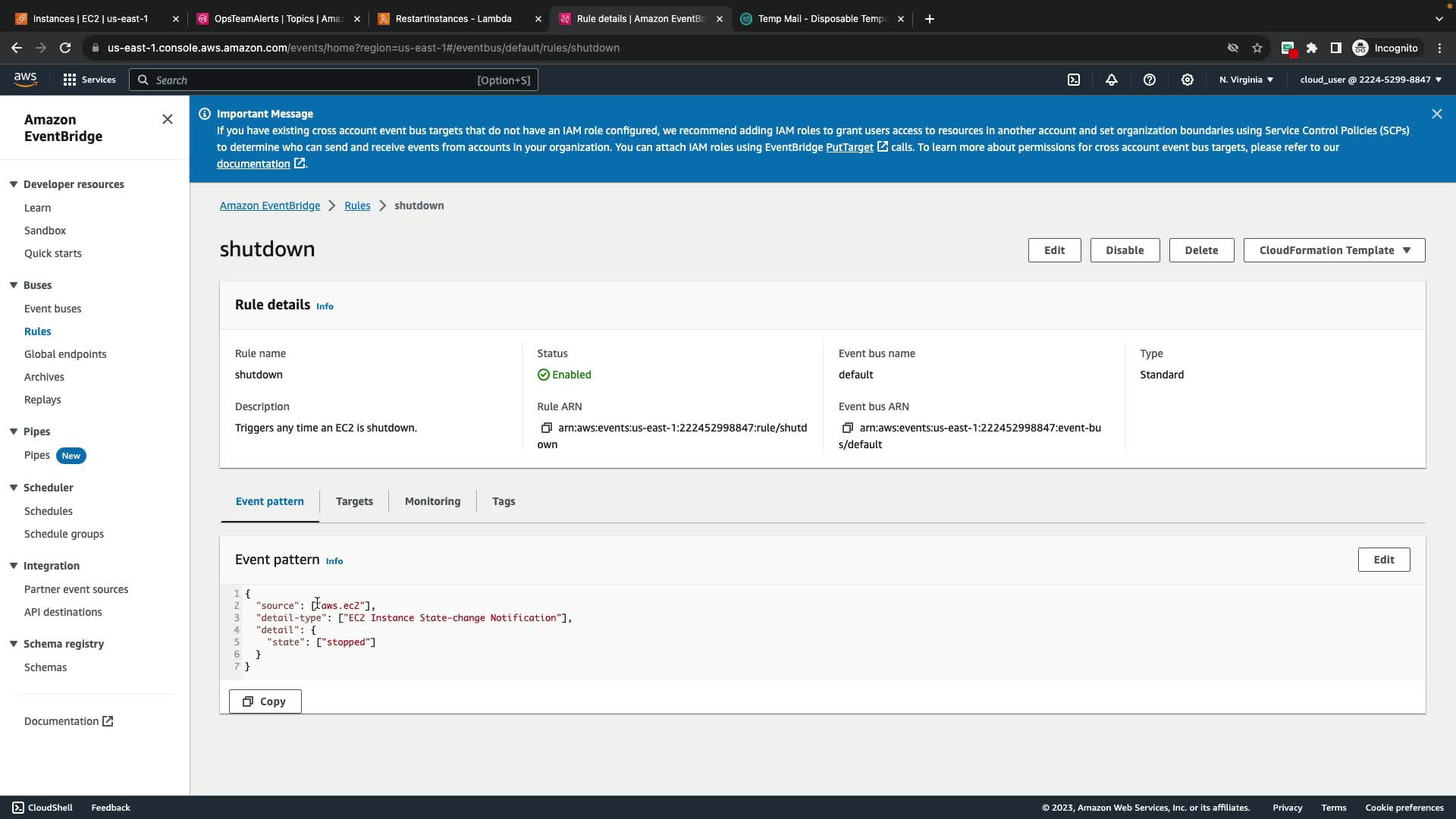Open the notifications bell icon
The width and height of the screenshot is (1456, 819).
point(1112,80)
